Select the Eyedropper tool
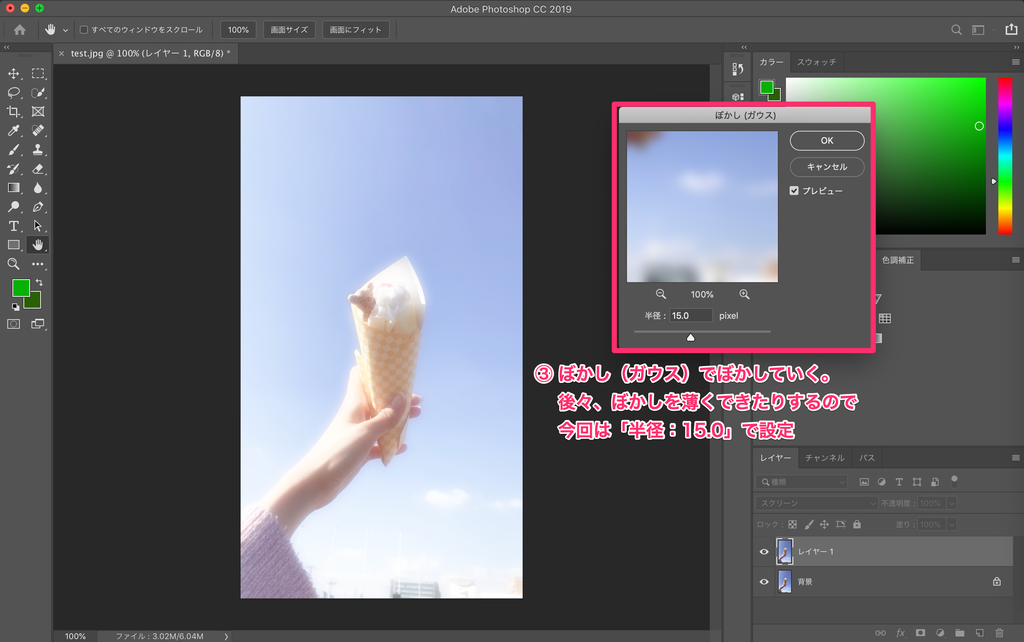This screenshot has width=1024, height=642. 13,131
